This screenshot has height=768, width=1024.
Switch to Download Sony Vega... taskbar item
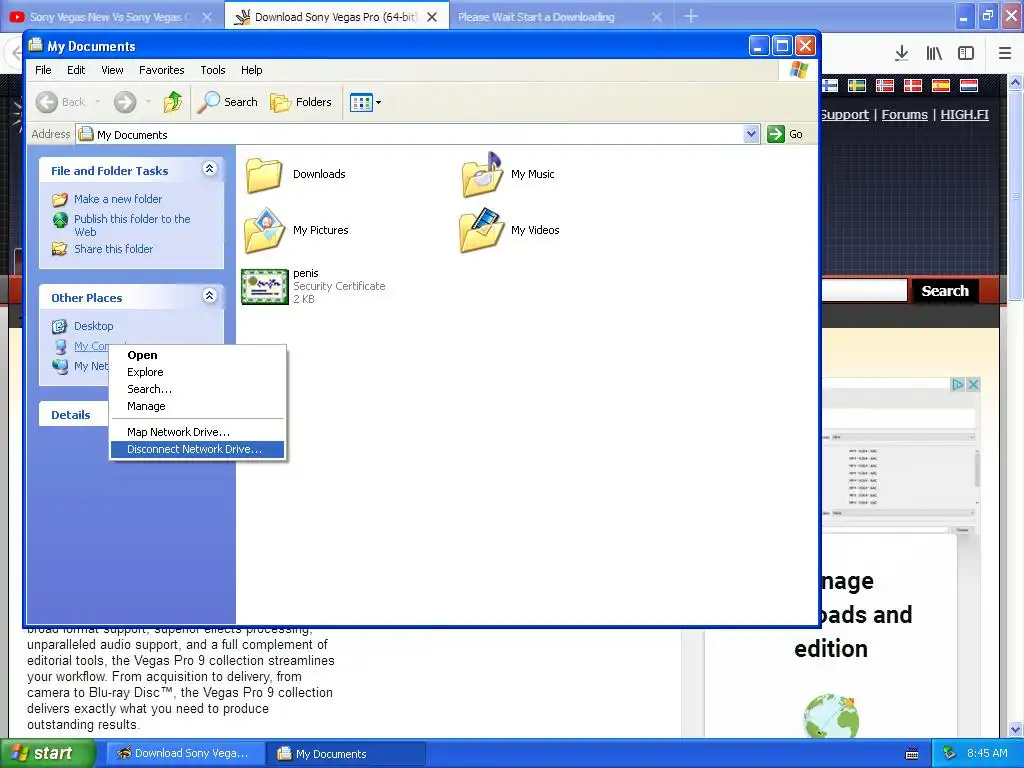pyautogui.click(x=185, y=754)
